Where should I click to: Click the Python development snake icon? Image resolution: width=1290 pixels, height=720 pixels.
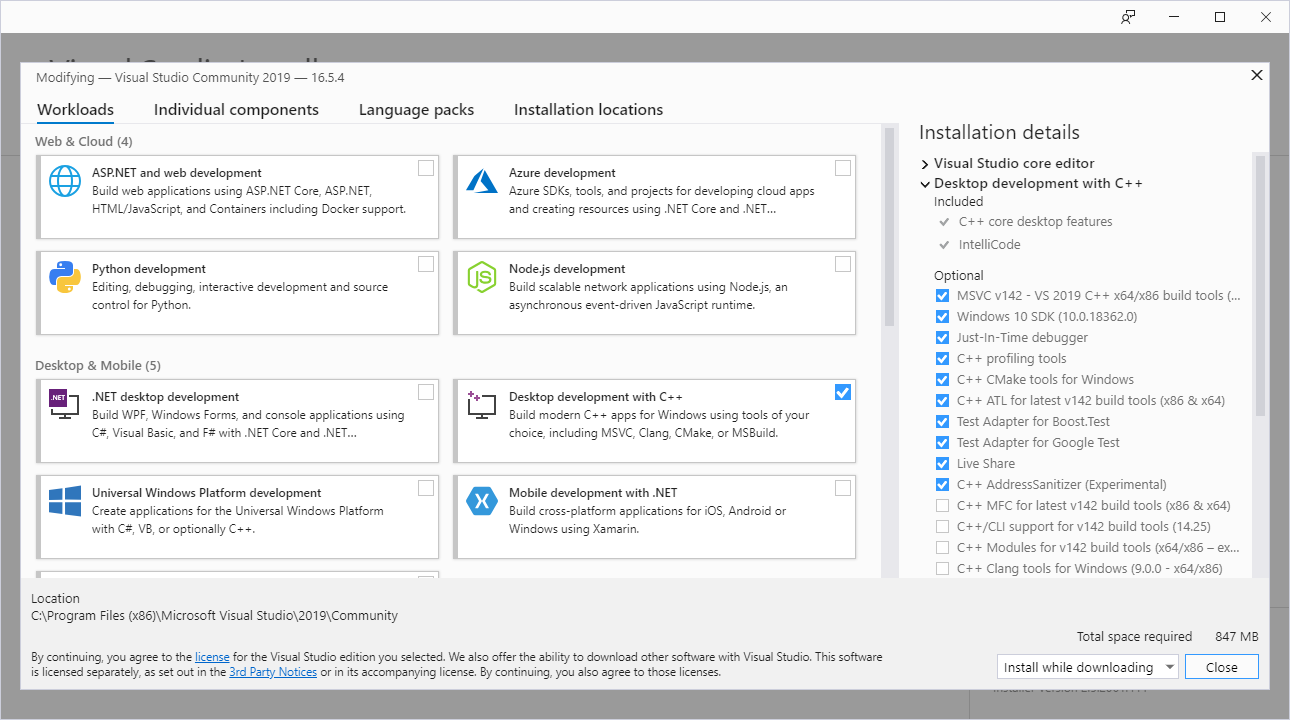(x=65, y=277)
